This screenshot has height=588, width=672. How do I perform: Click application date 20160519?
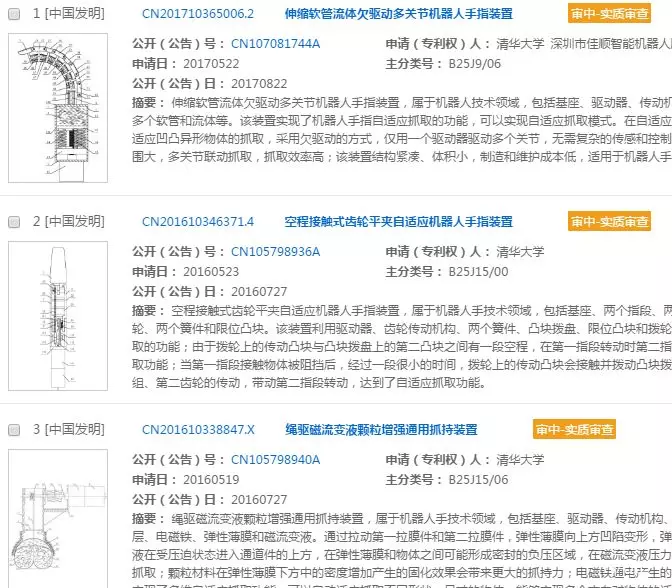click(x=211, y=480)
